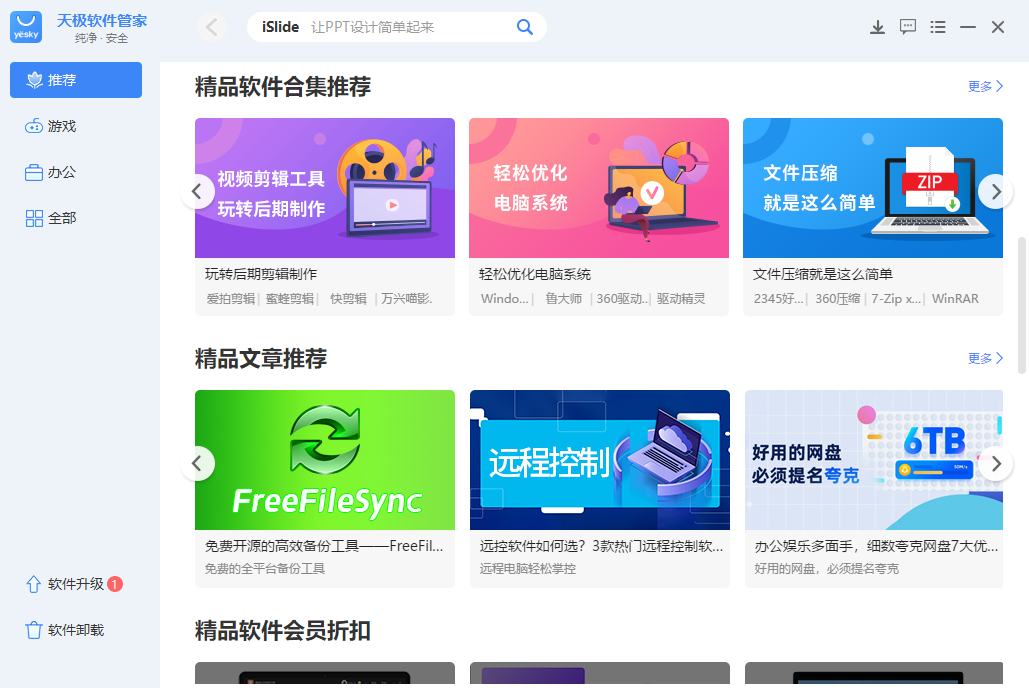Click 更多 next to 精品文章推荐
This screenshot has width=1029, height=688.
(x=985, y=358)
